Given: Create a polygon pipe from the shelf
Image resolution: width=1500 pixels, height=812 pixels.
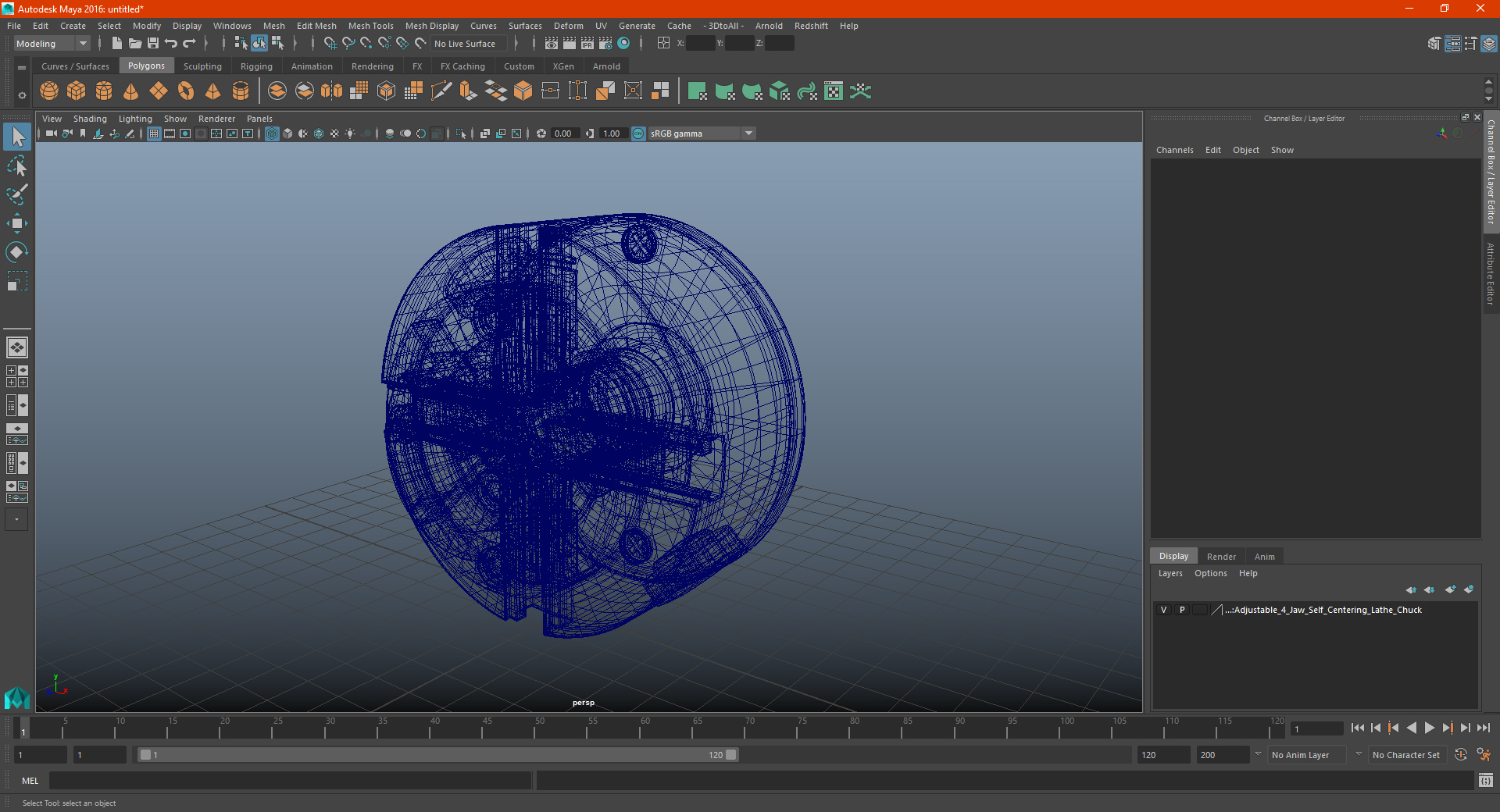Looking at the screenshot, I should point(241,91).
